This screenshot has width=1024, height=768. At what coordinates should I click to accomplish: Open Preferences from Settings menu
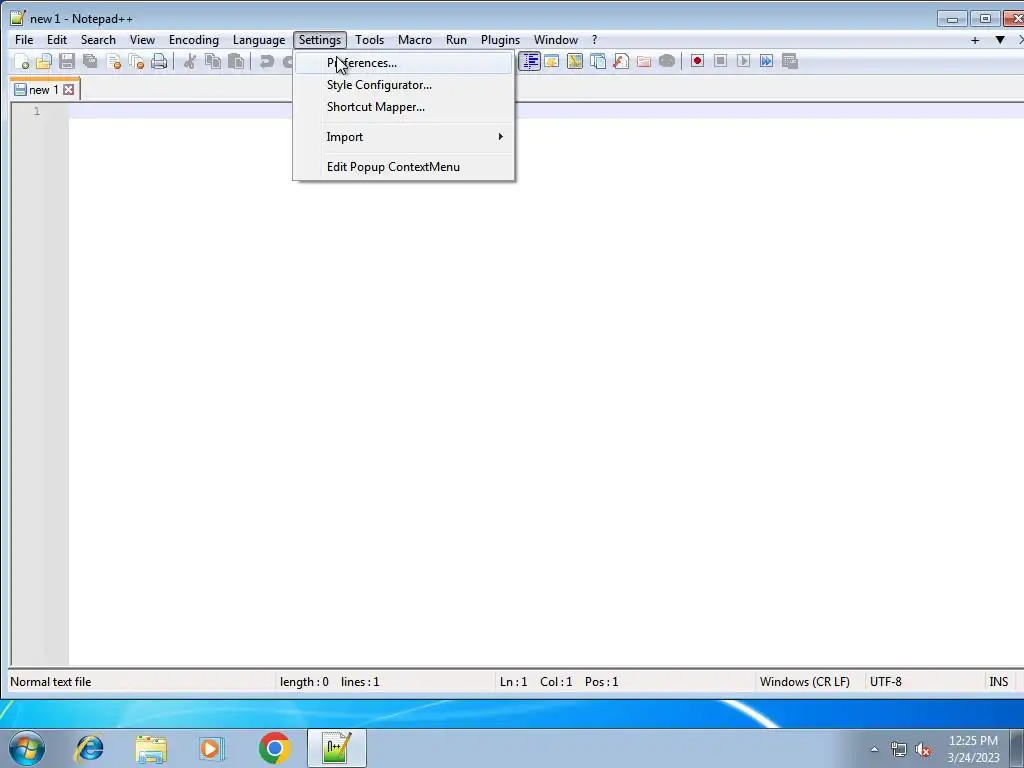pos(404,63)
